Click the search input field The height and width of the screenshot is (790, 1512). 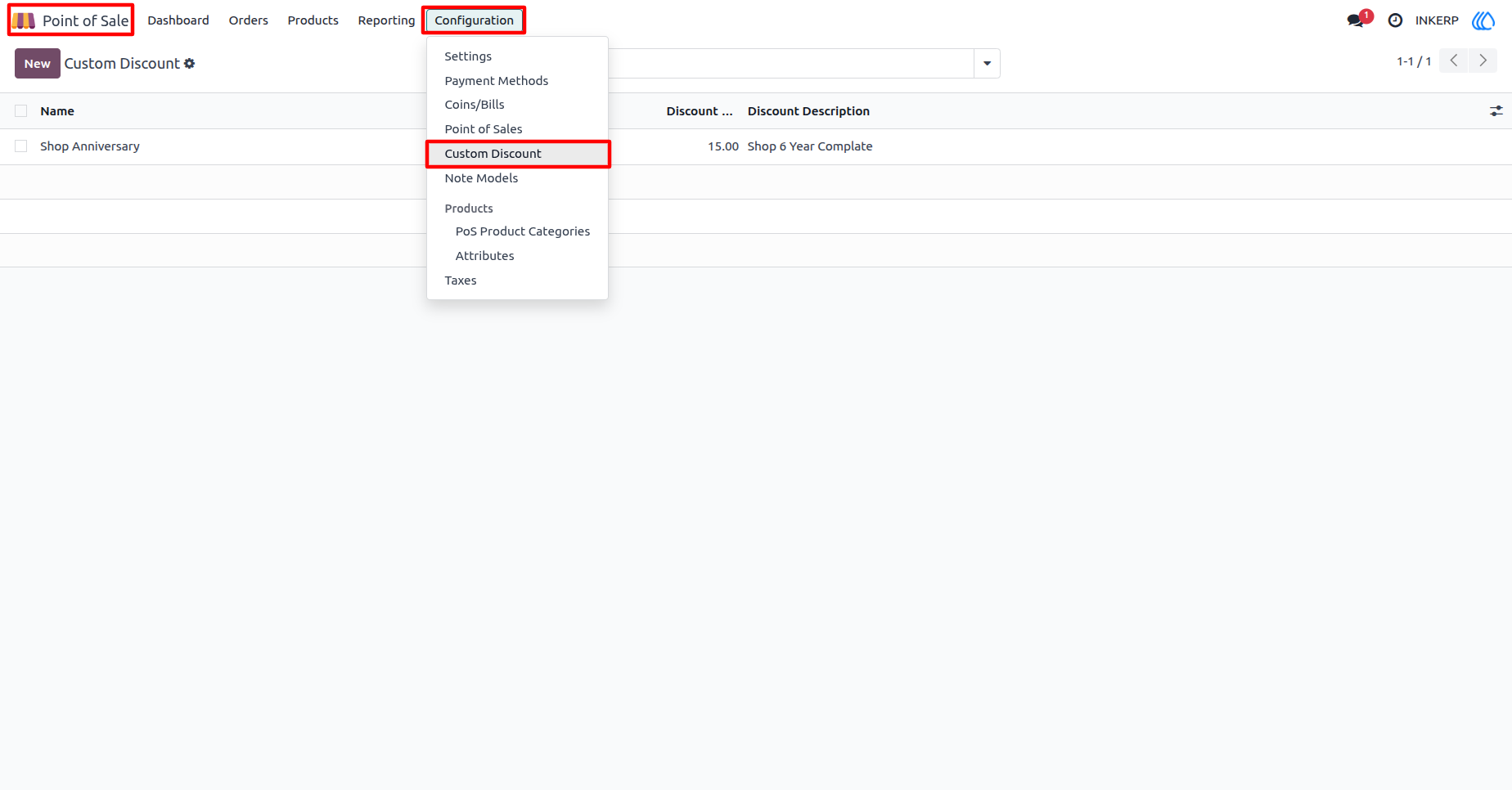[790, 64]
